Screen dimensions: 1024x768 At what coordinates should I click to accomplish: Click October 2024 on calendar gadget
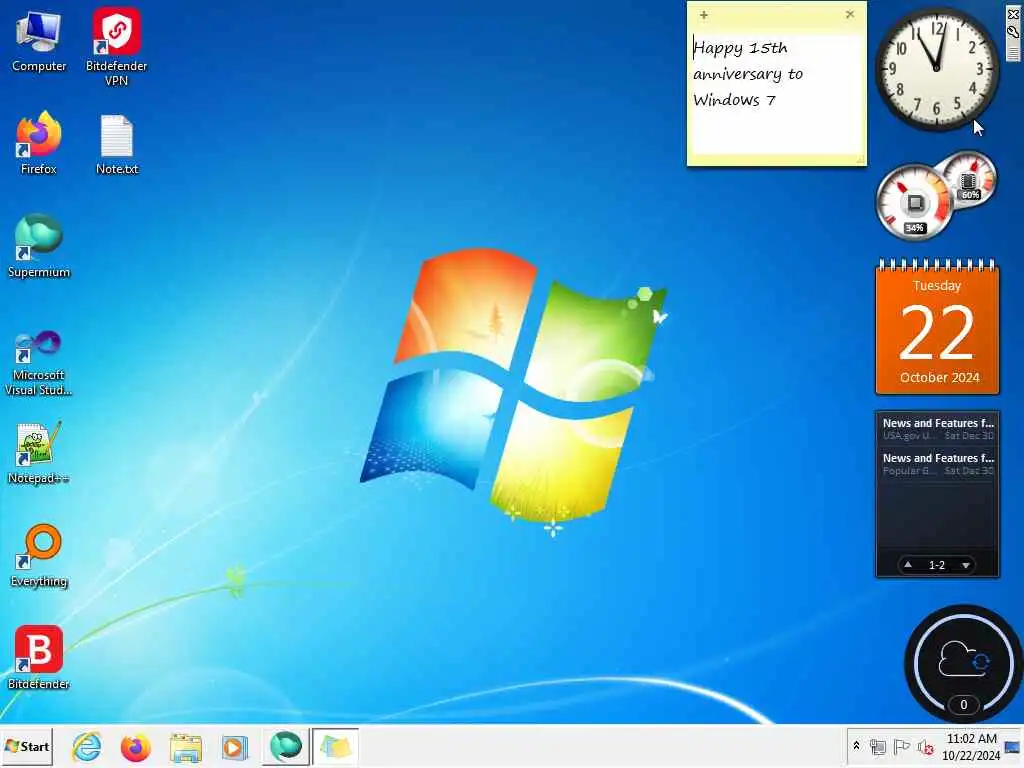[x=939, y=377]
